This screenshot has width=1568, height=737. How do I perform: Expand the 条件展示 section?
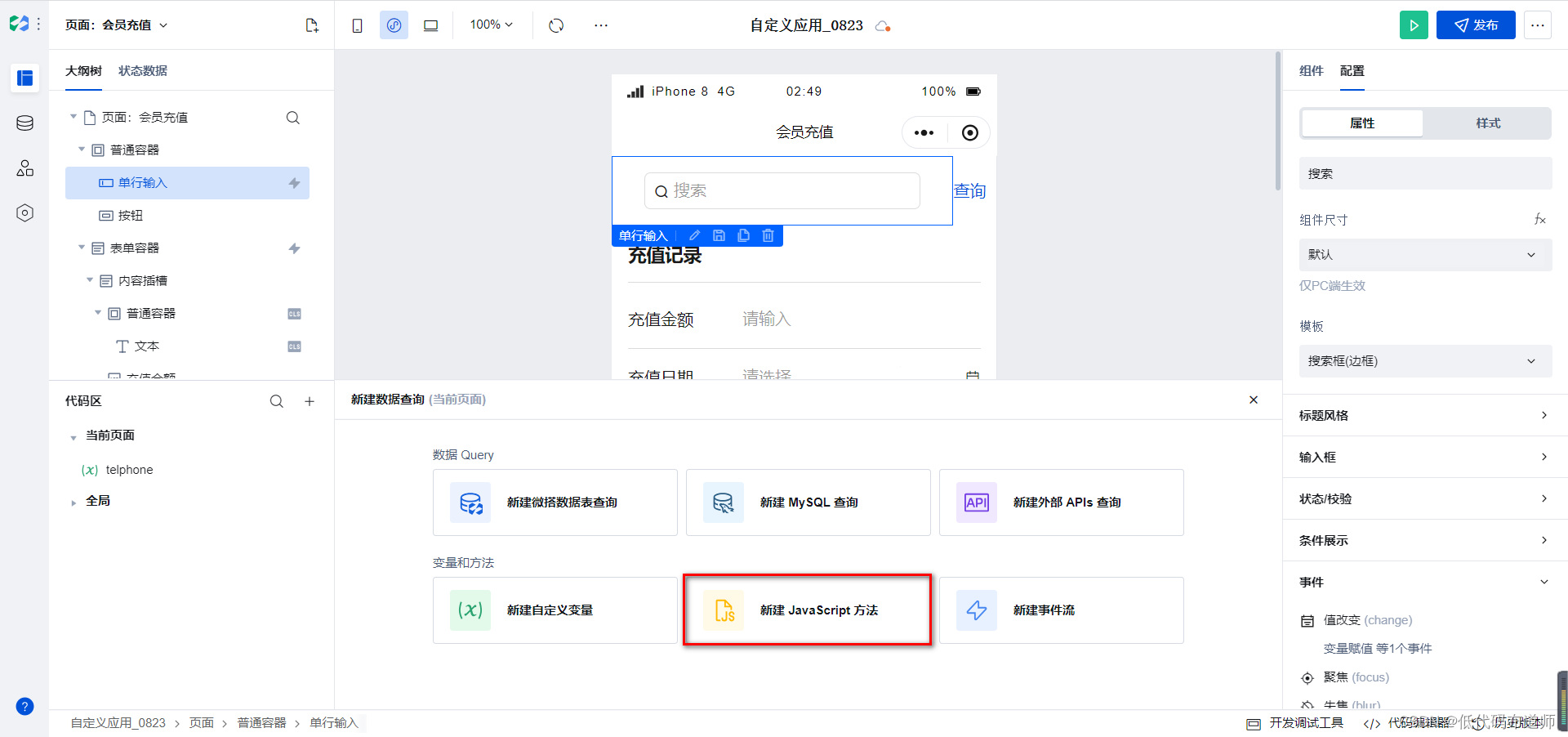tap(1425, 540)
